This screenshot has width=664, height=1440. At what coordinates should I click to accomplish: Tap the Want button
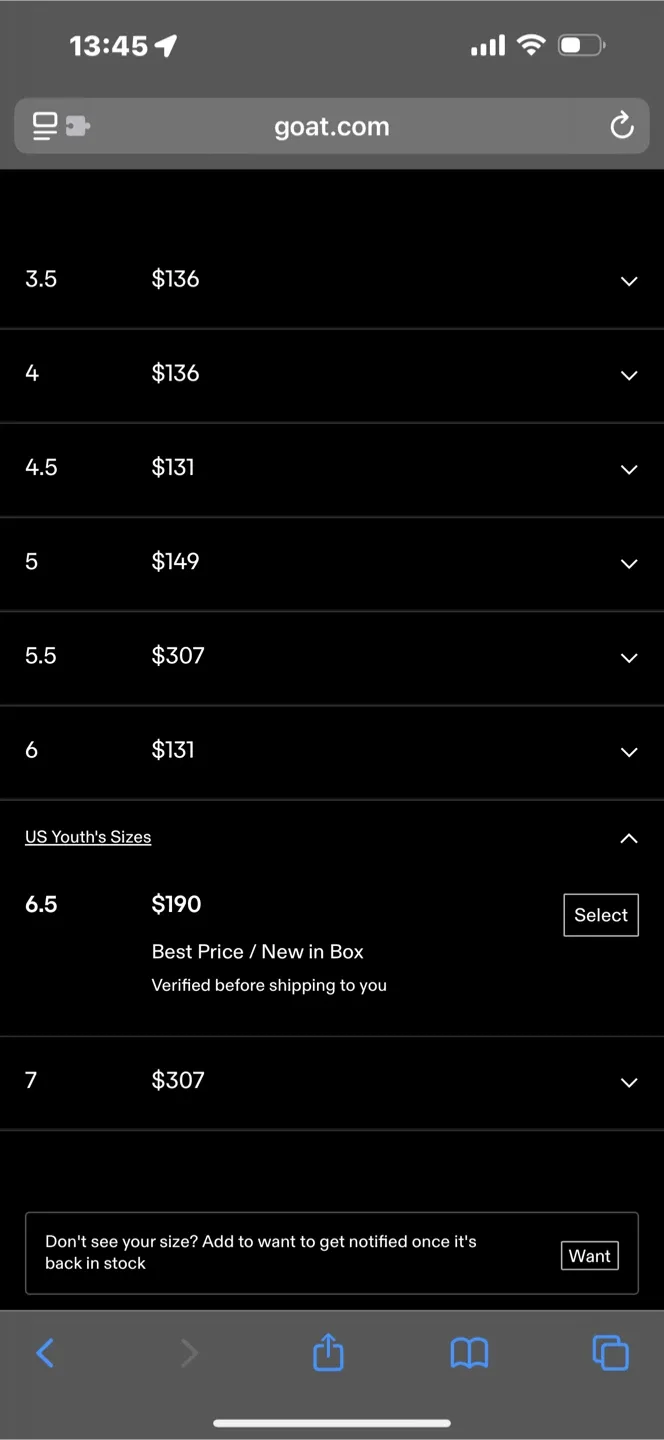tap(589, 1256)
